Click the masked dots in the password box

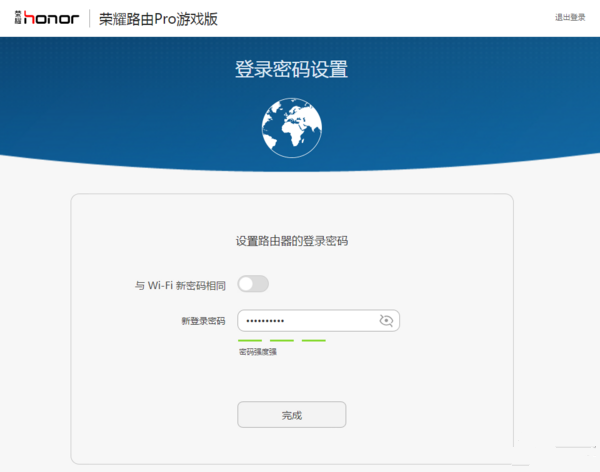tap(266, 320)
